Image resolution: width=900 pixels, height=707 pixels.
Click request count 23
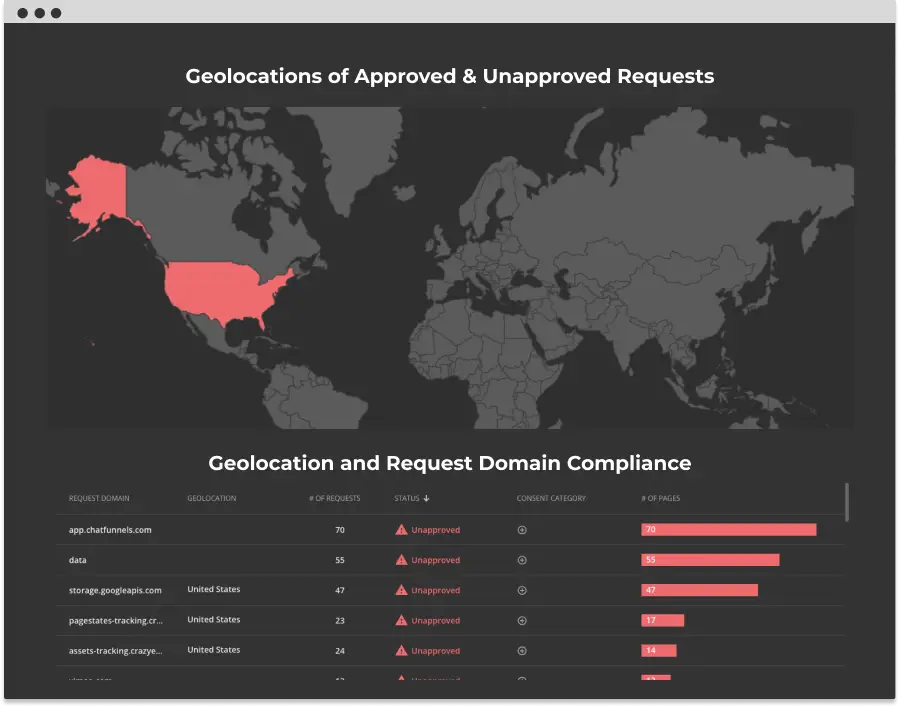click(x=340, y=620)
